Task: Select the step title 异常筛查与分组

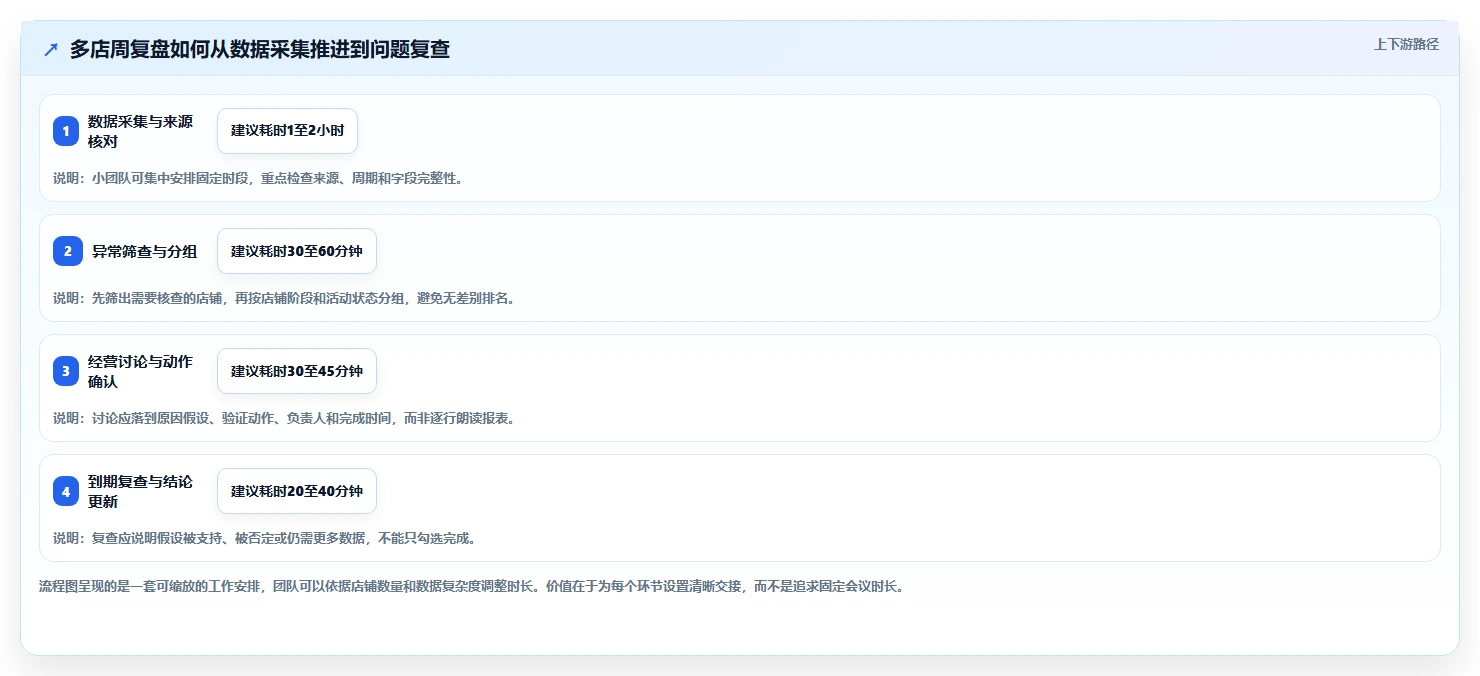Action: [x=145, y=251]
